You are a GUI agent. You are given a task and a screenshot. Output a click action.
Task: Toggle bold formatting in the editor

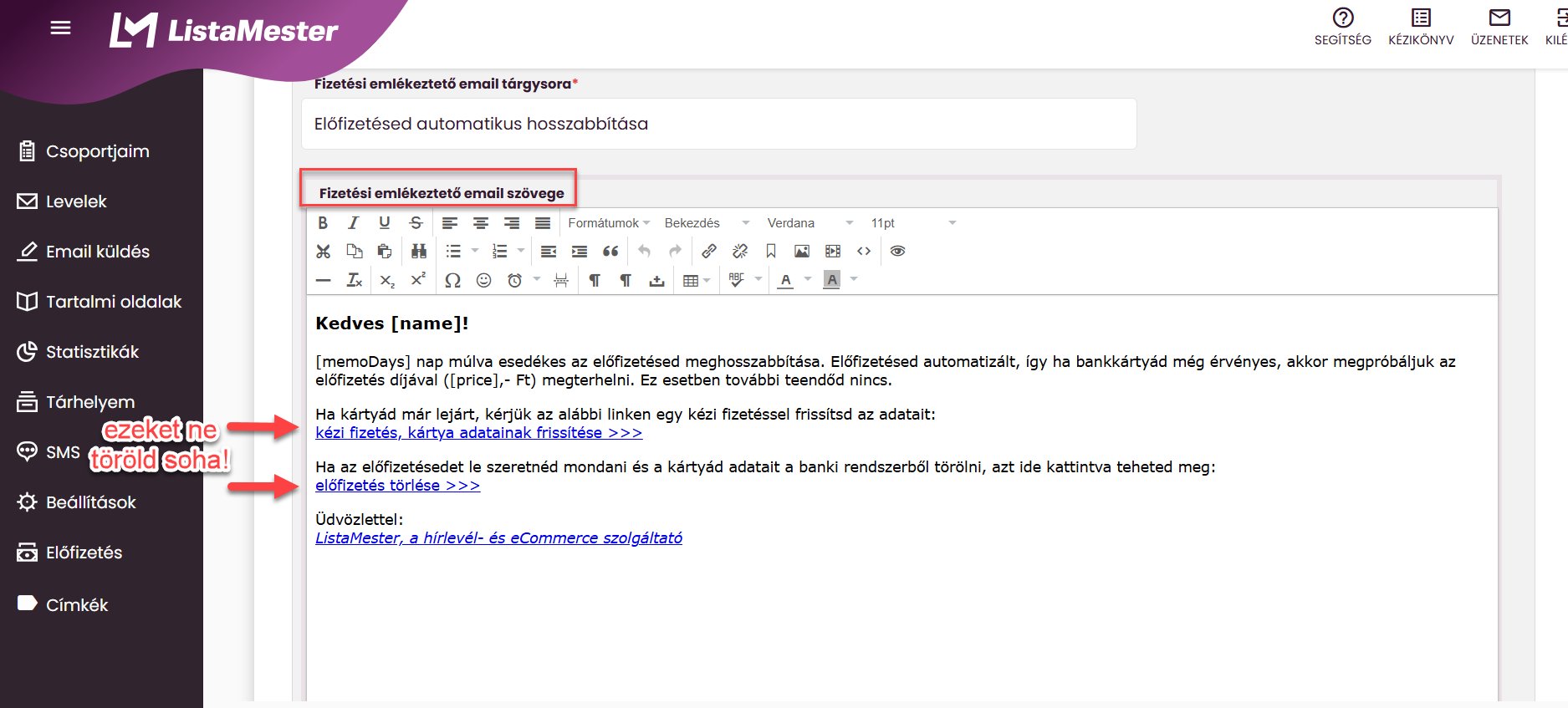point(323,223)
